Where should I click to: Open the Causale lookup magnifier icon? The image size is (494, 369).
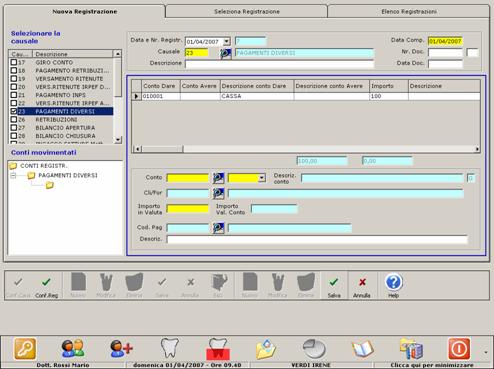[226, 53]
